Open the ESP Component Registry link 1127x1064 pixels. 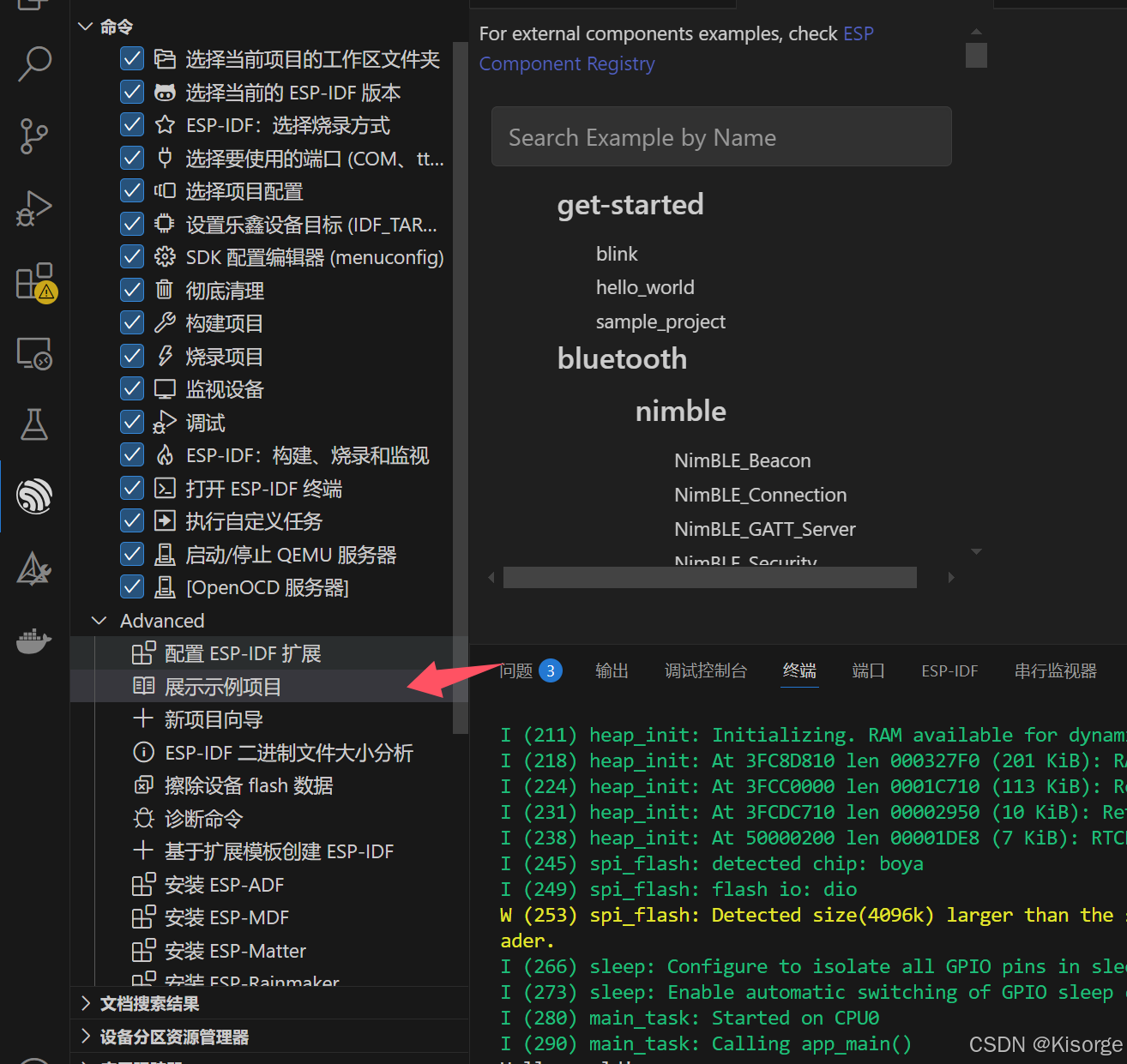pos(677,48)
